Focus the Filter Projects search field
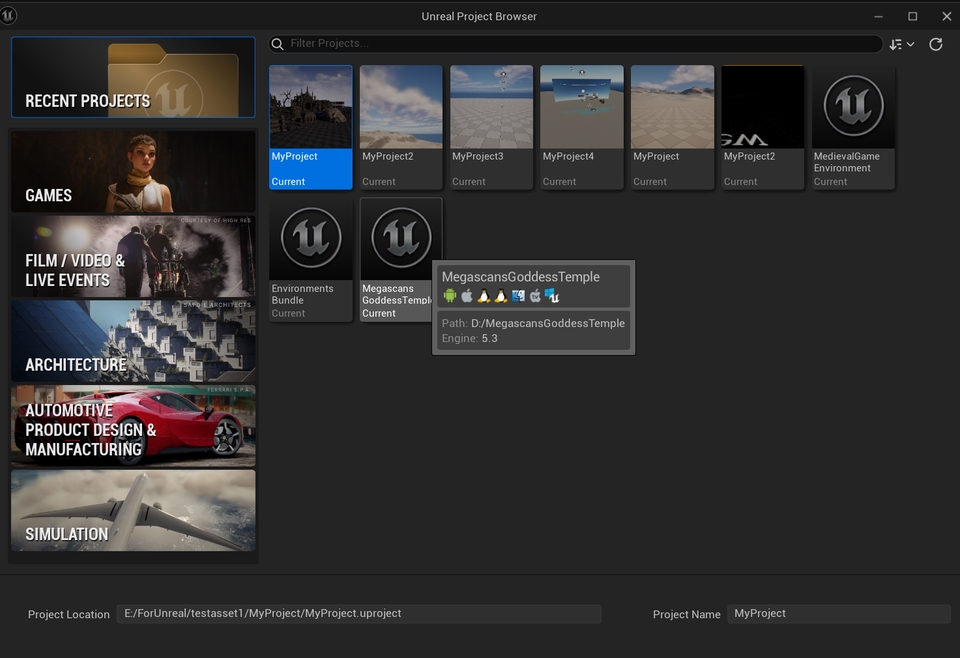This screenshot has width=960, height=658. 576,43
